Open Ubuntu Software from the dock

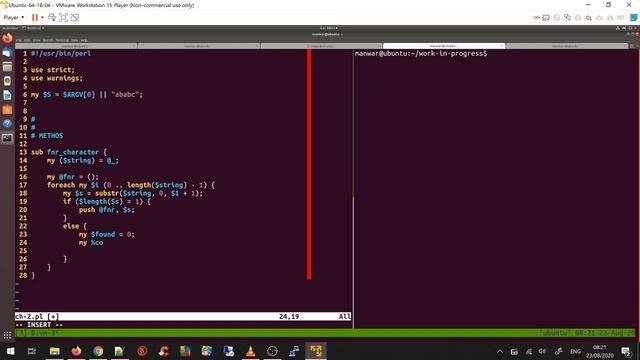7,109
